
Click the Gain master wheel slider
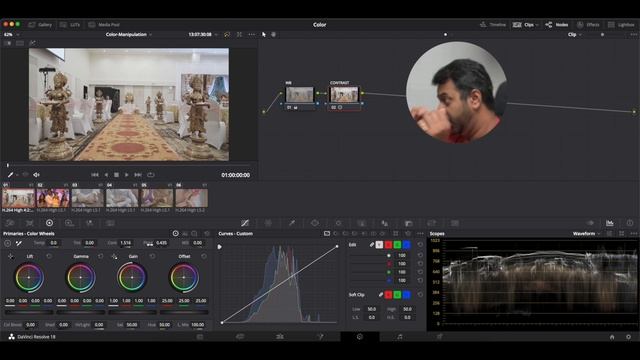(x=132, y=312)
